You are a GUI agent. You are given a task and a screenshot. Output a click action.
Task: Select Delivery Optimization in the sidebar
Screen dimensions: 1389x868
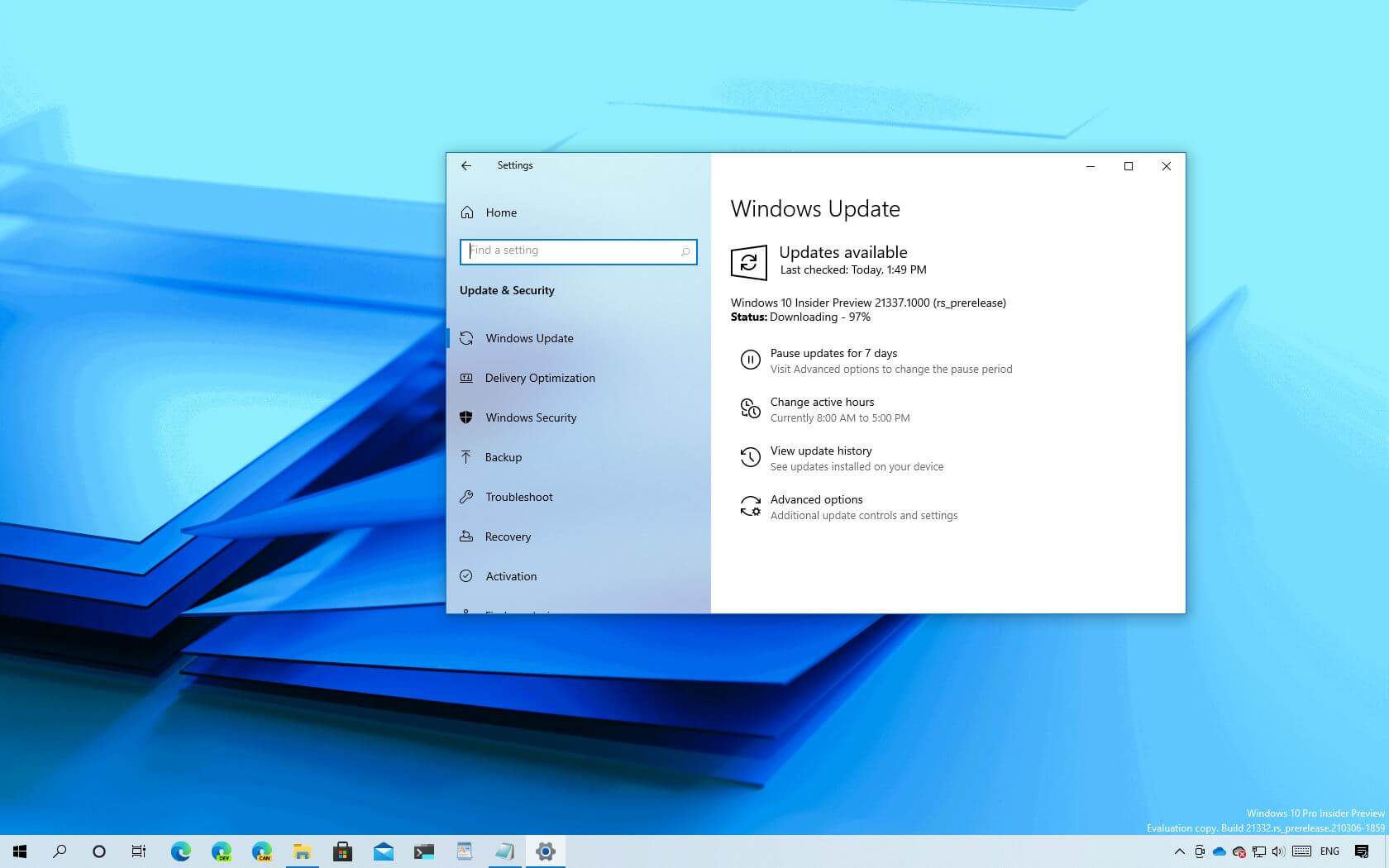[x=540, y=378]
